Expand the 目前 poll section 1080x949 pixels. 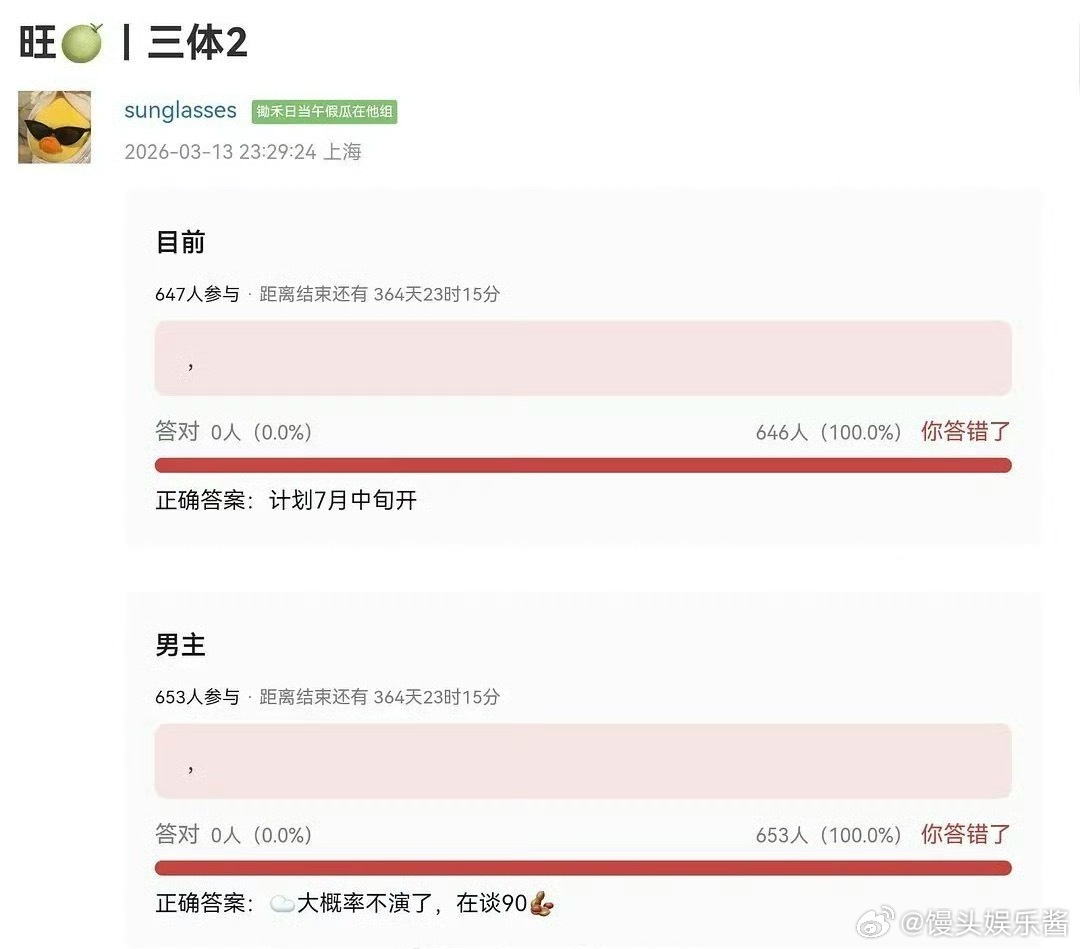tap(180, 242)
